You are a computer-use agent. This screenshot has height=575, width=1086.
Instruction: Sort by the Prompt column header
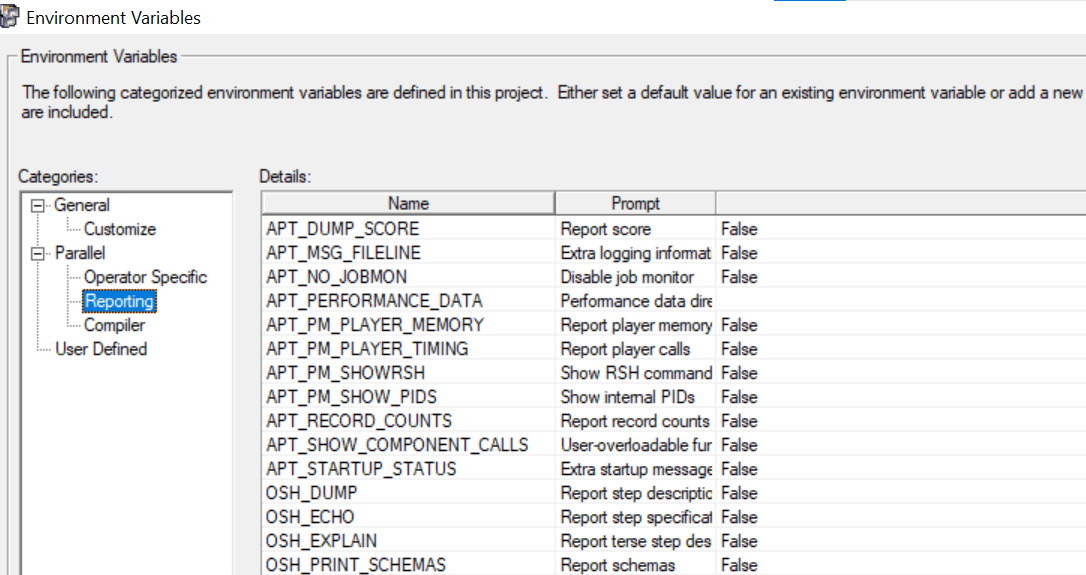coord(635,204)
